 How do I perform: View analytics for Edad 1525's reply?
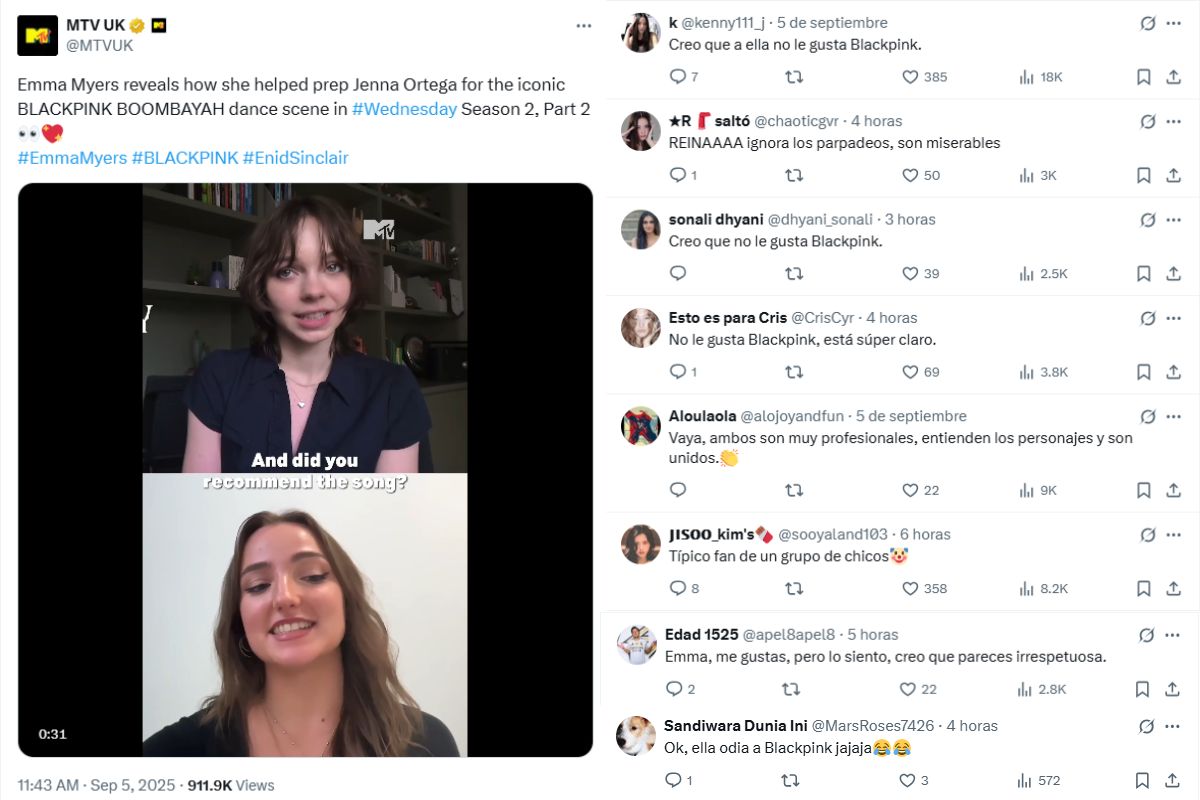coord(1026,689)
